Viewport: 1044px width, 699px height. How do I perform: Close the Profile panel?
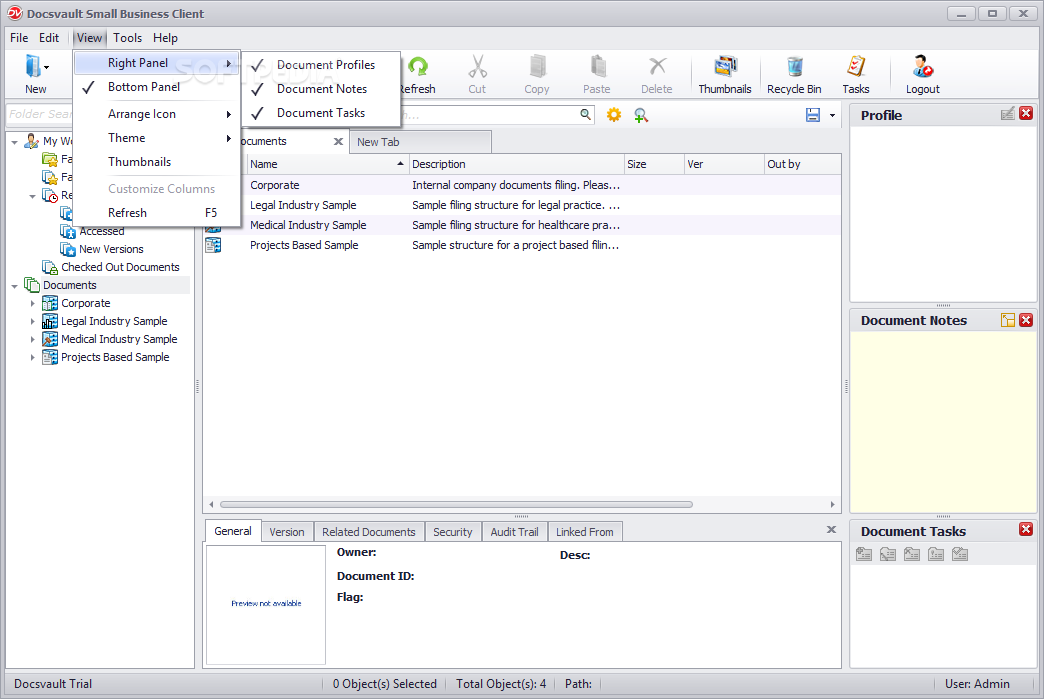pos(1026,114)
